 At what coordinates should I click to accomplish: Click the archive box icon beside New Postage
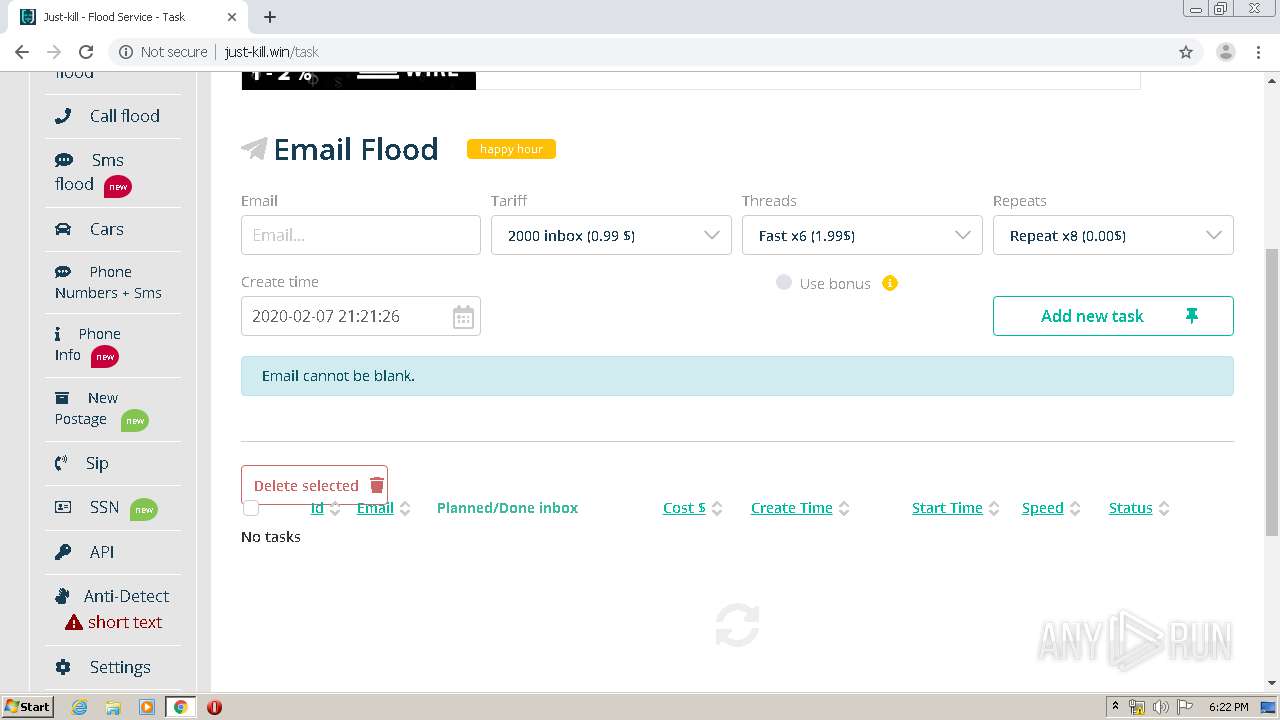click(x=62, y=397)
